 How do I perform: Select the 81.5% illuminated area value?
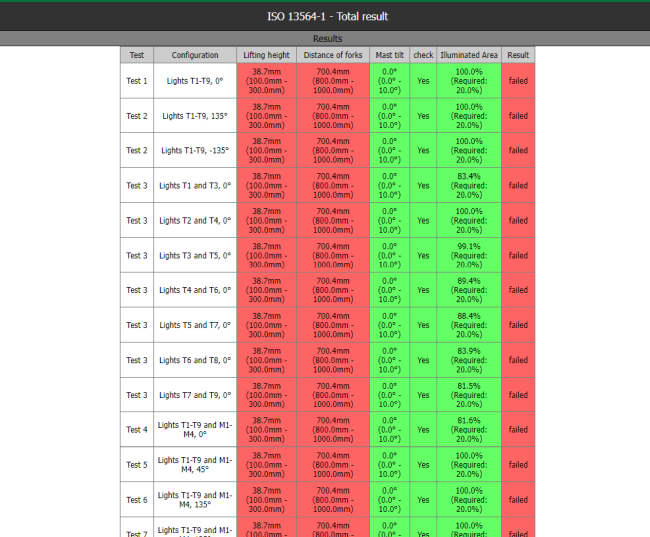(x=469, y=395)
